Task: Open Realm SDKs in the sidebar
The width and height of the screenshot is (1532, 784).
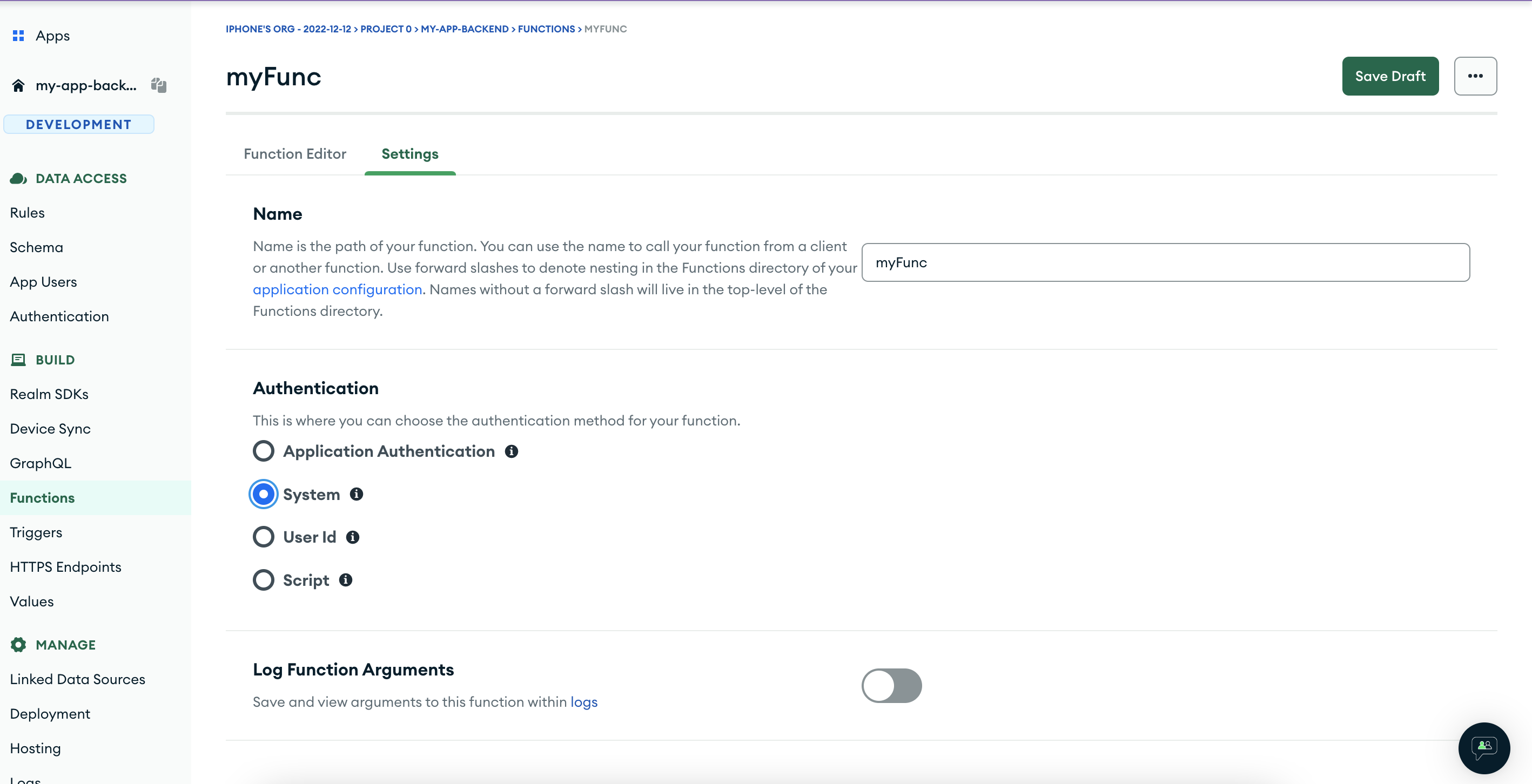Action: tap(49, 394)
